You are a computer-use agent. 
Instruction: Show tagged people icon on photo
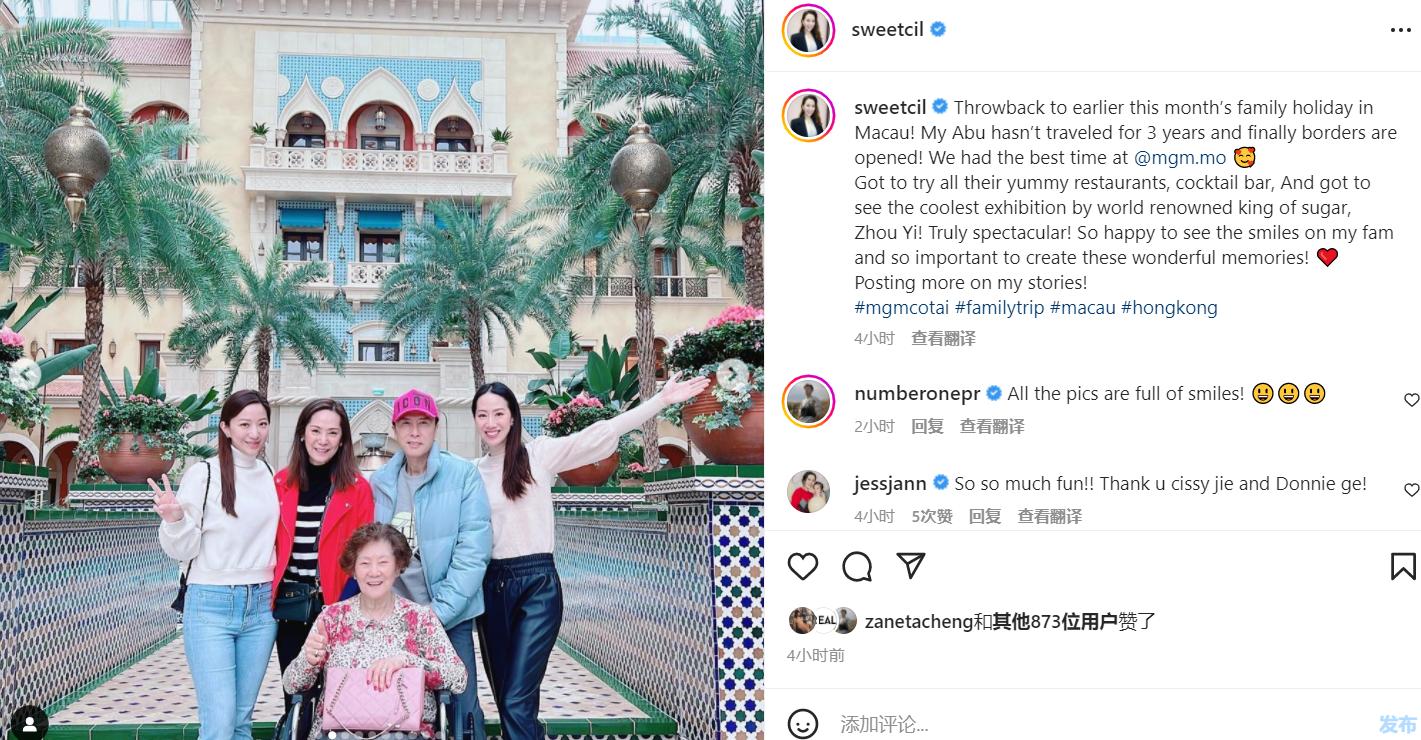29,724
